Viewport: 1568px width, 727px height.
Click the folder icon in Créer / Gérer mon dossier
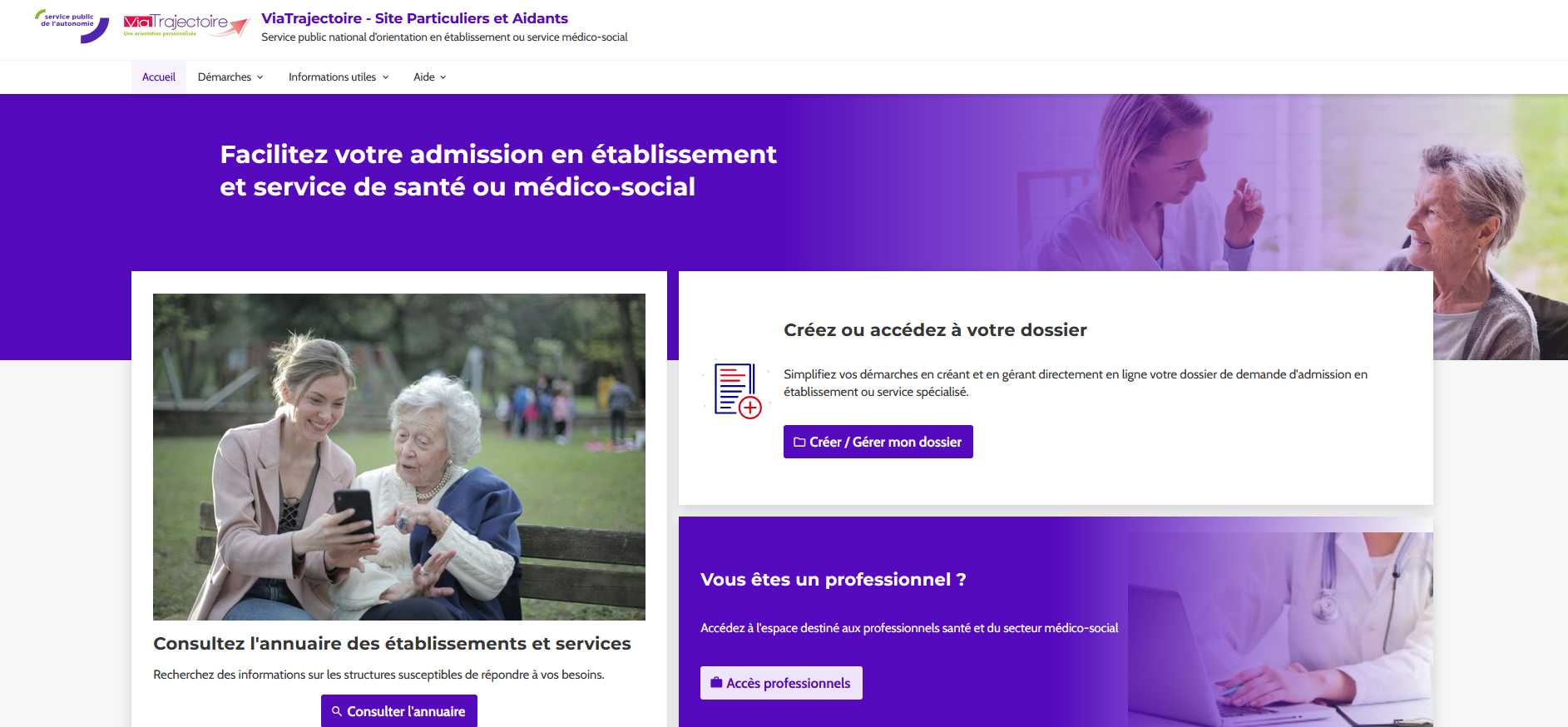click(799, 443)
